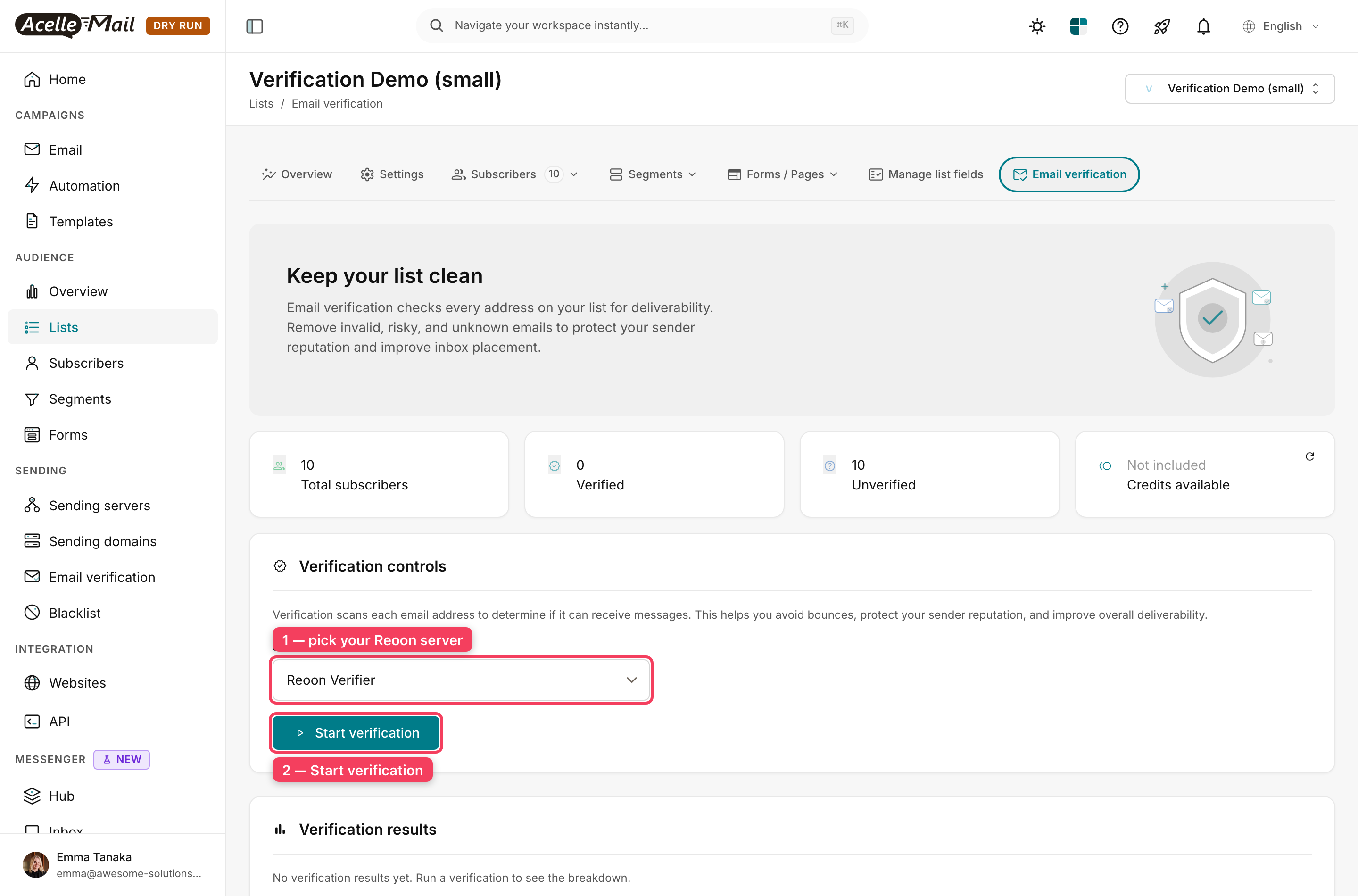The height and width of the screenshot is (896, 1358).
Task: Click the Lists breadcrumb link
Action: click(x=260, y=103)
